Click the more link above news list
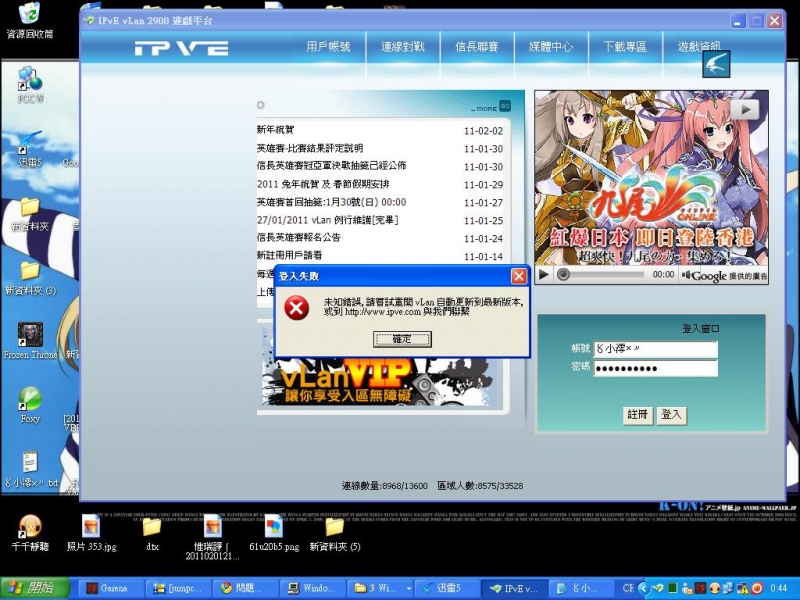This screenshot has width=800, height=600. [x=483, y=109]
